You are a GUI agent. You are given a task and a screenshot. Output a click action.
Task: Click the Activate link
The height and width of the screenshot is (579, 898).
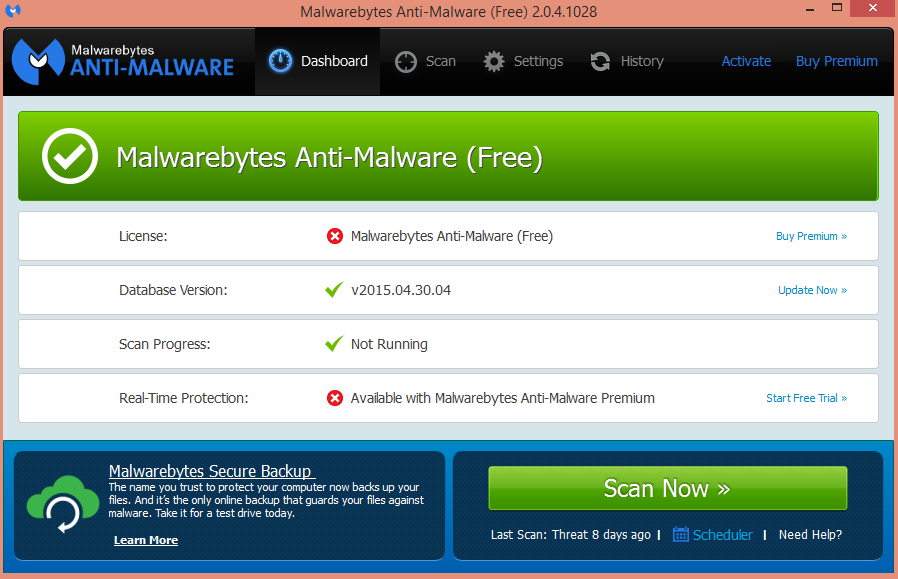click(746, 61)
